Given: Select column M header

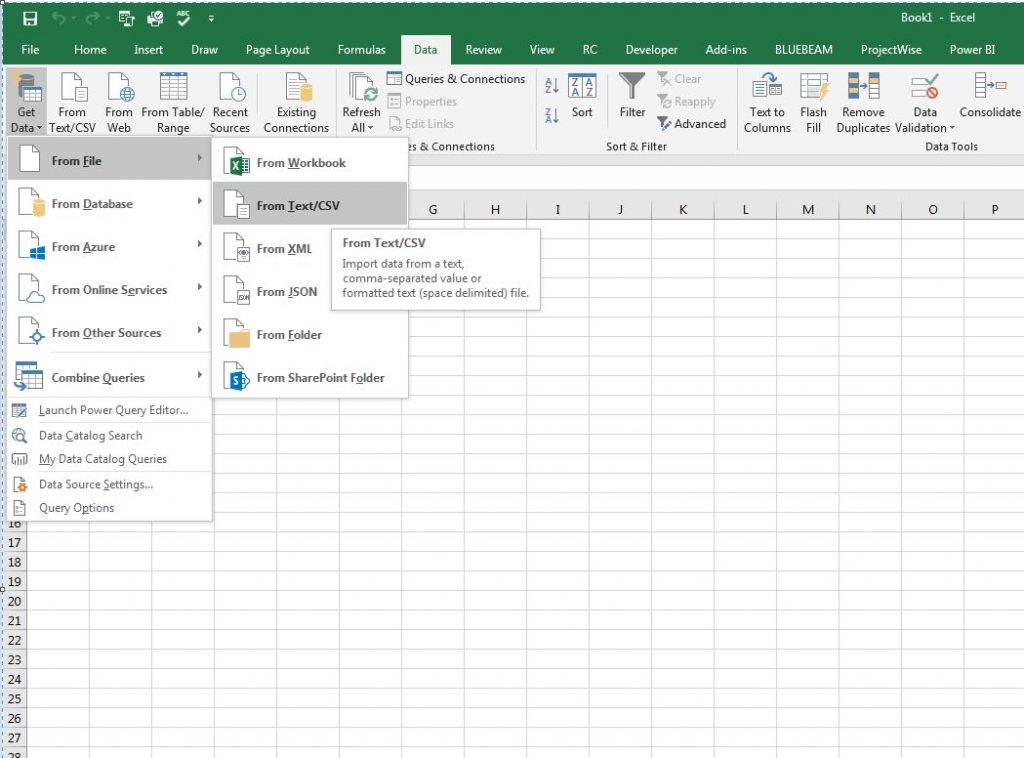Looking at the screenshot, I should 808,210.
